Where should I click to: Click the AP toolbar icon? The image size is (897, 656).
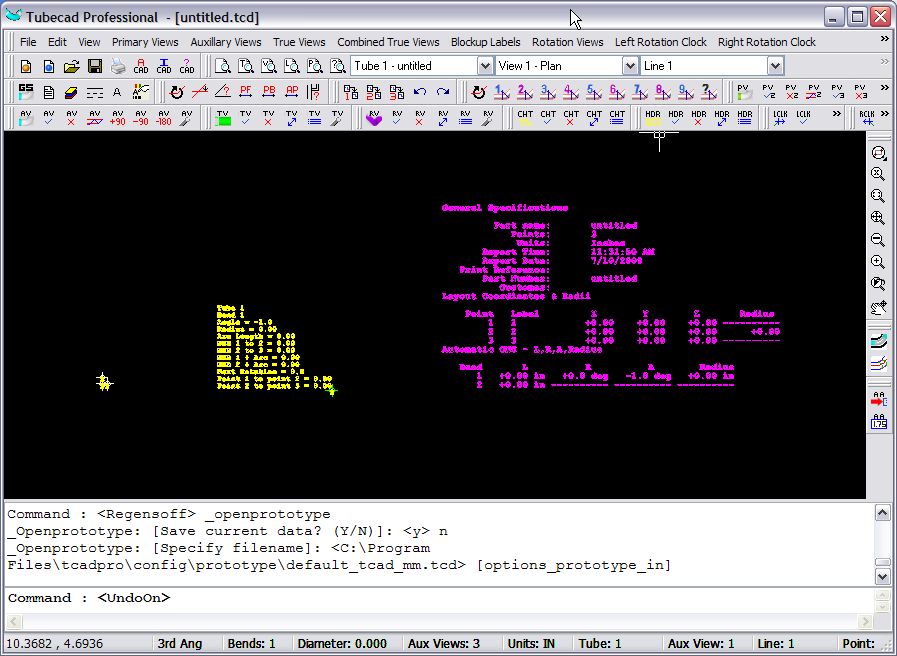point(292,92)
